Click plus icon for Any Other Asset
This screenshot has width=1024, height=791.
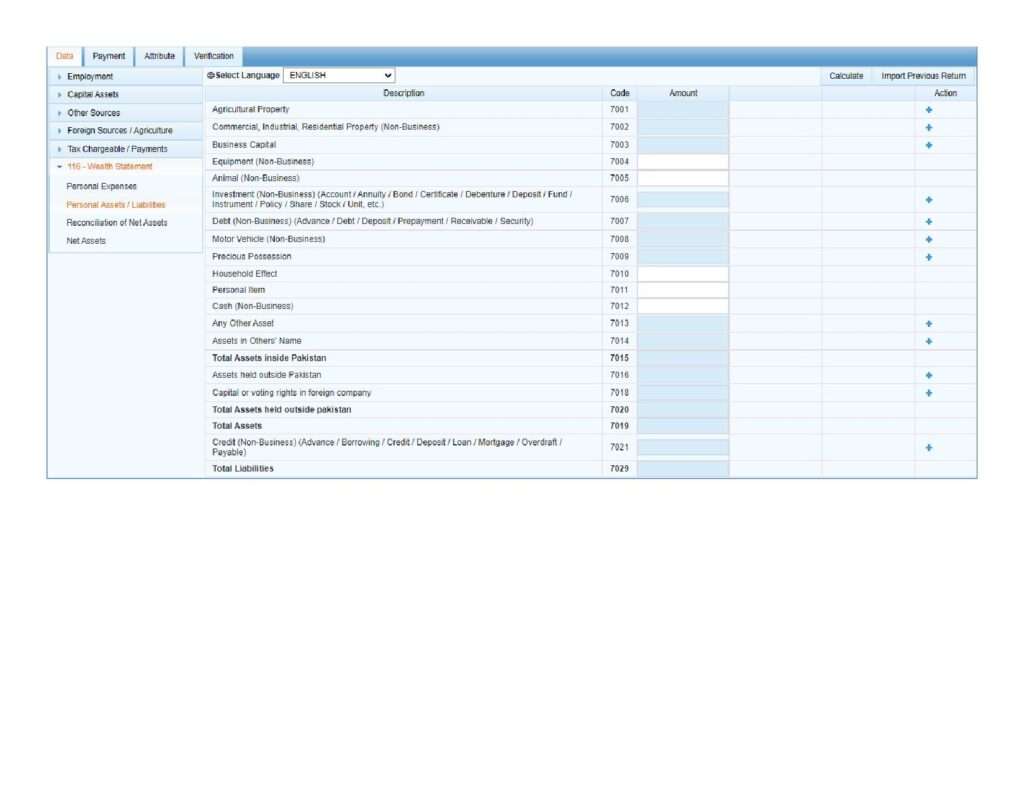tap(929, 324)
